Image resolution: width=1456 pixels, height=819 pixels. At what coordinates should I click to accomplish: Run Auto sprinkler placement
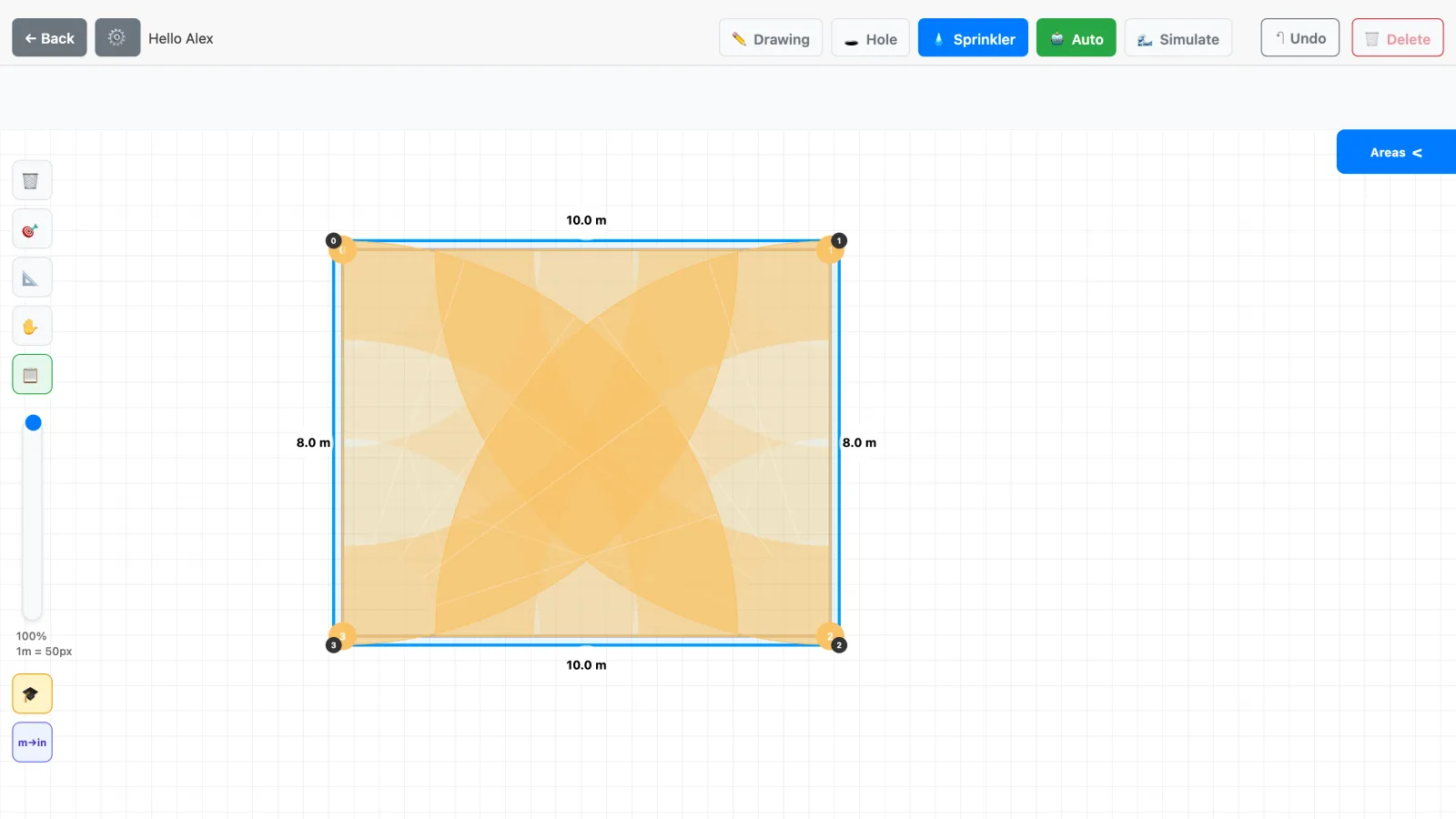(x=1076, y=38)
